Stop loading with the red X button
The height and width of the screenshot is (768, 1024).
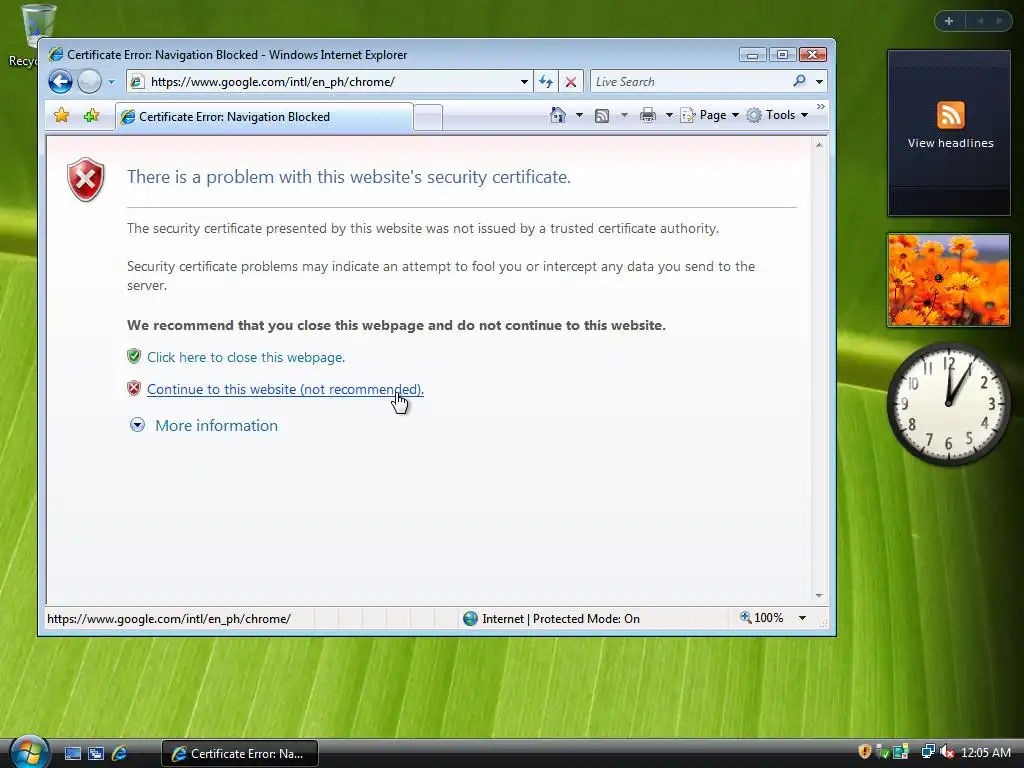(x=571, y=82)
